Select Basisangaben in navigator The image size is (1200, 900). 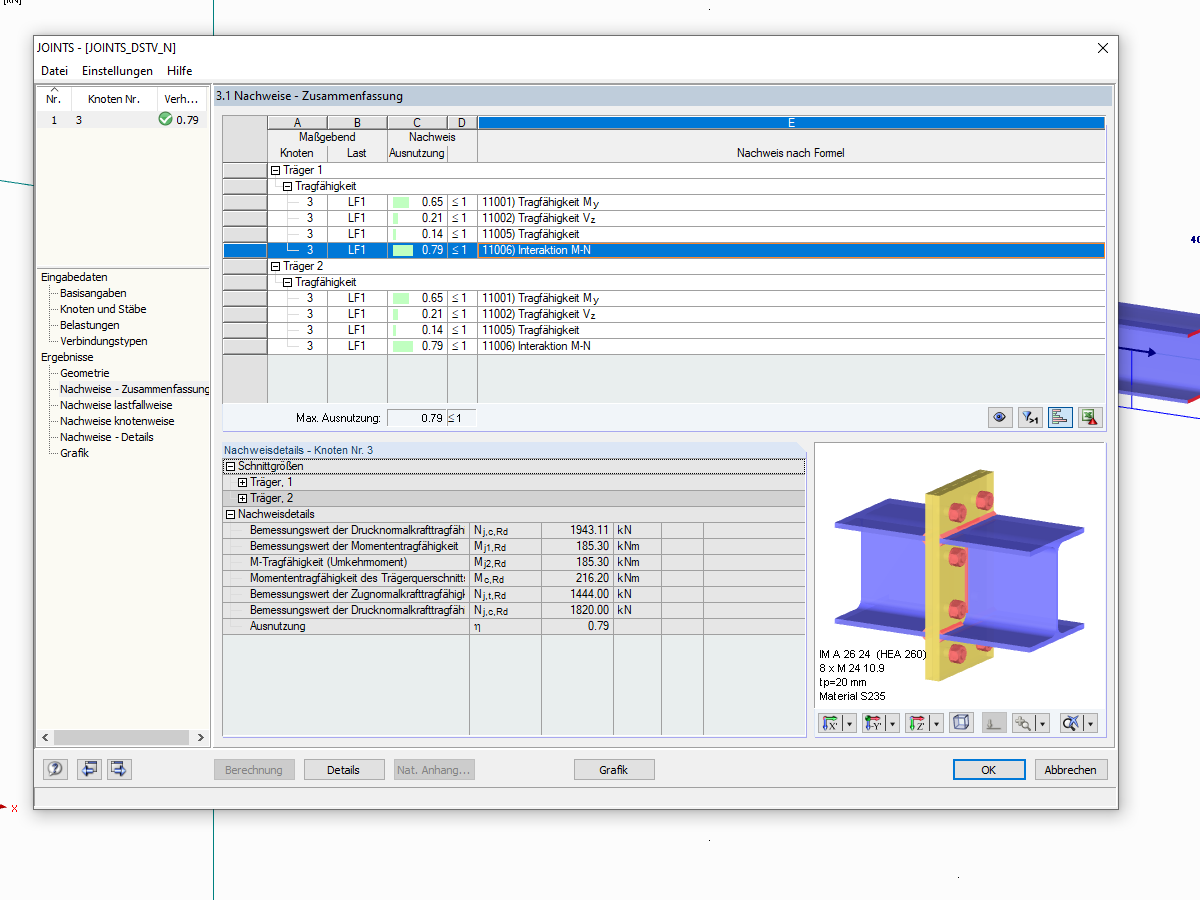click(x=93, y=293)
